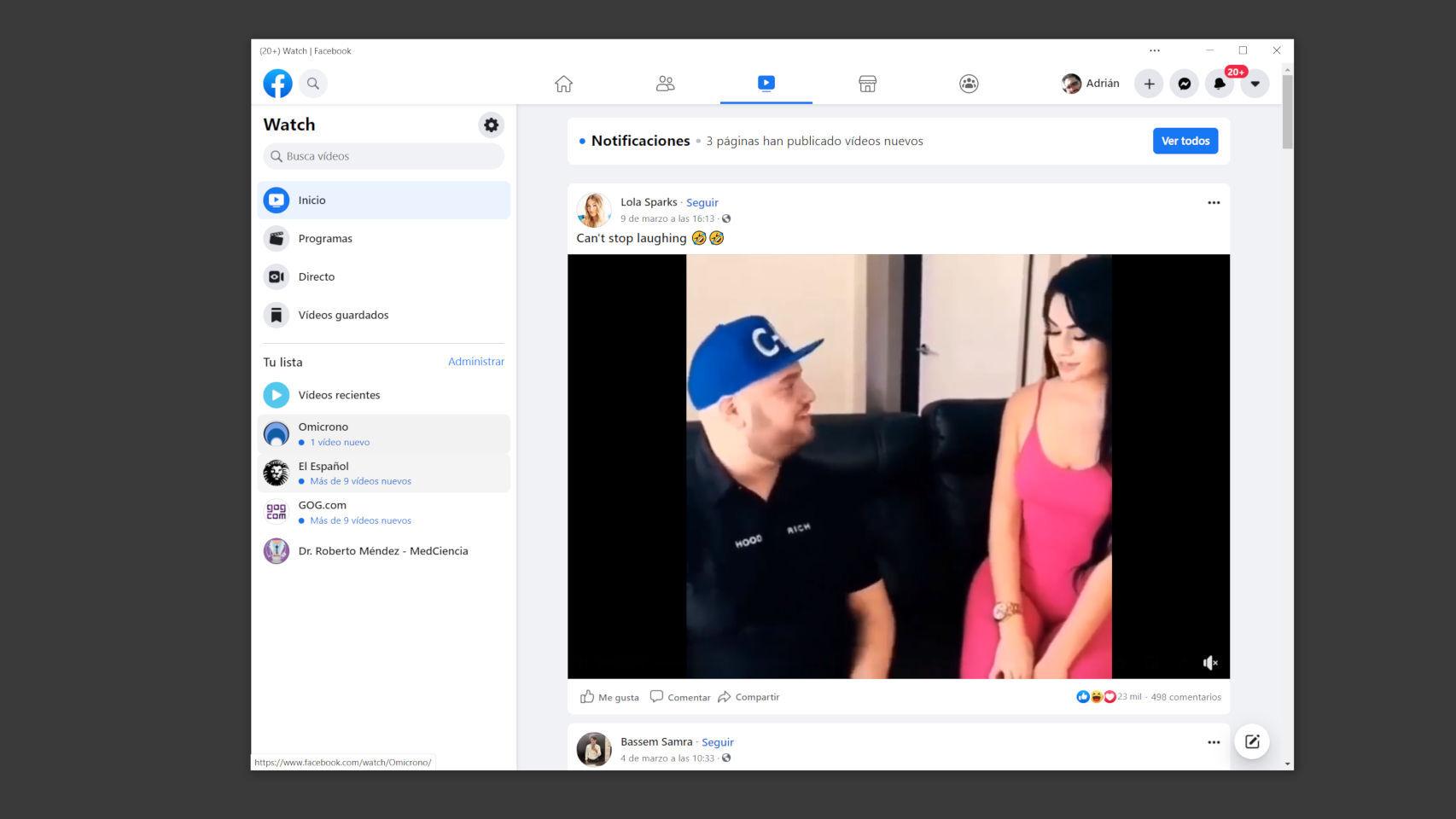Switch to the Inicio section
1456x819 pixels.
(312, 200)
